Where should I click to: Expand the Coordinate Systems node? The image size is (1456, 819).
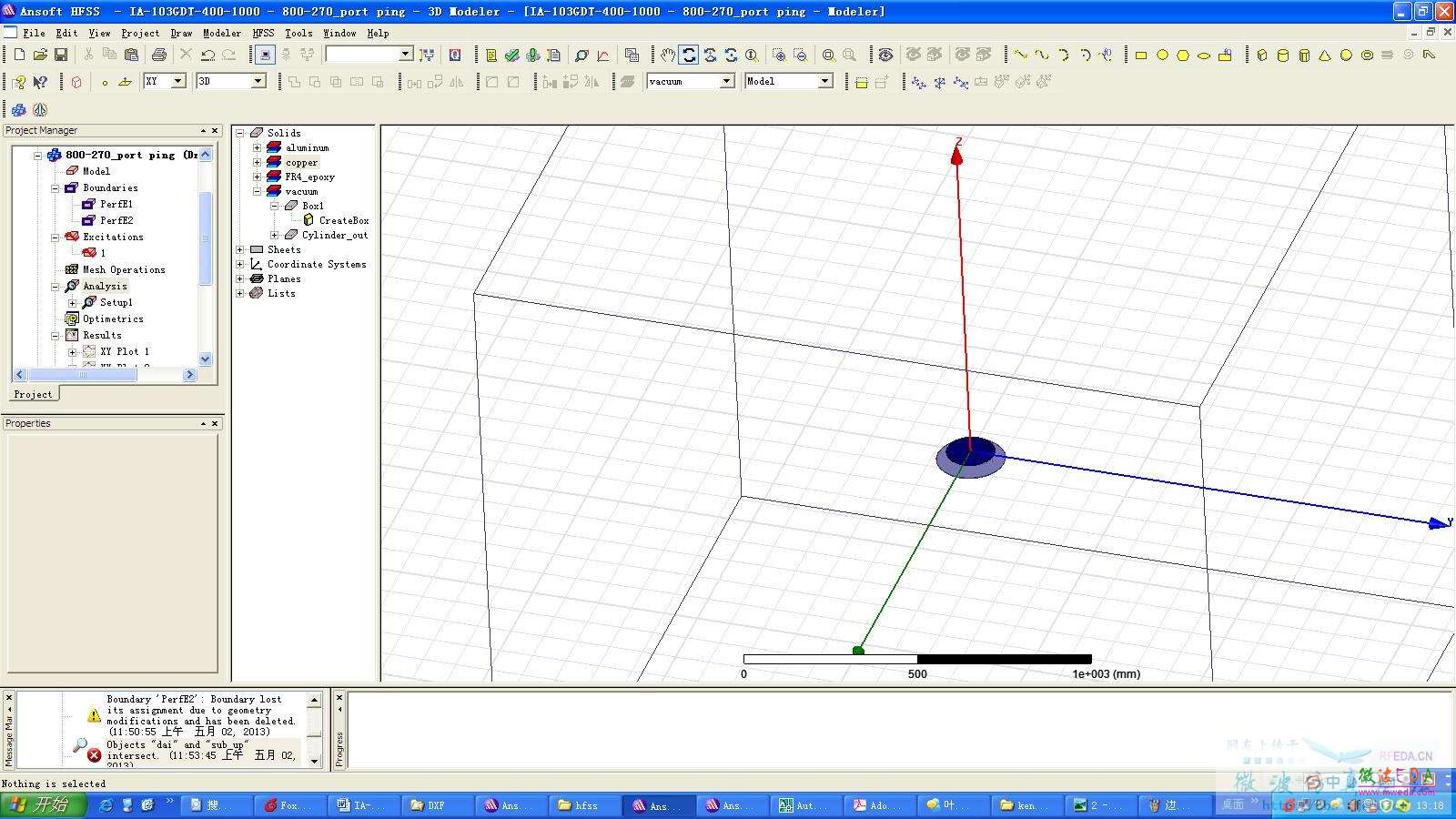pyautogui.click(x=240, y=264)
